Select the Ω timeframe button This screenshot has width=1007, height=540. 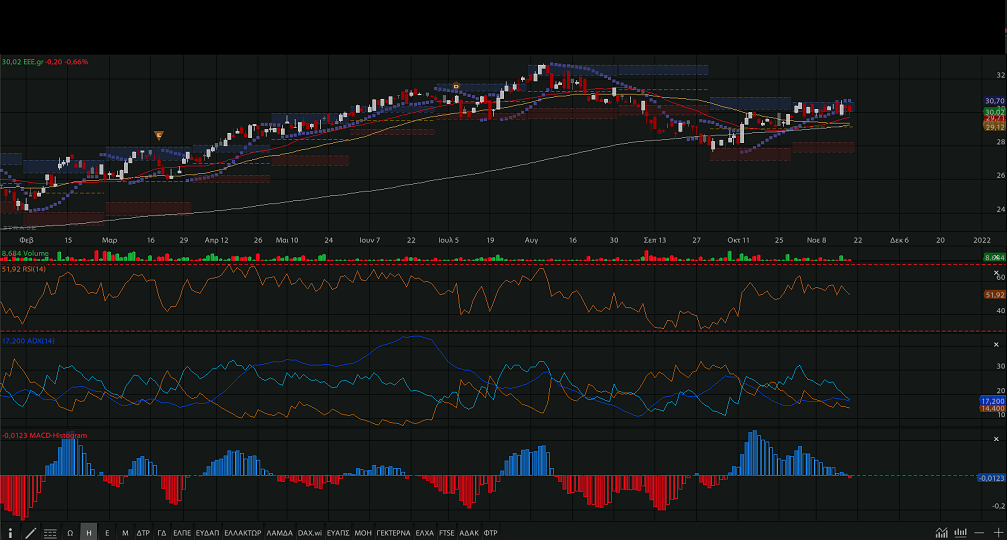(70, 533)
